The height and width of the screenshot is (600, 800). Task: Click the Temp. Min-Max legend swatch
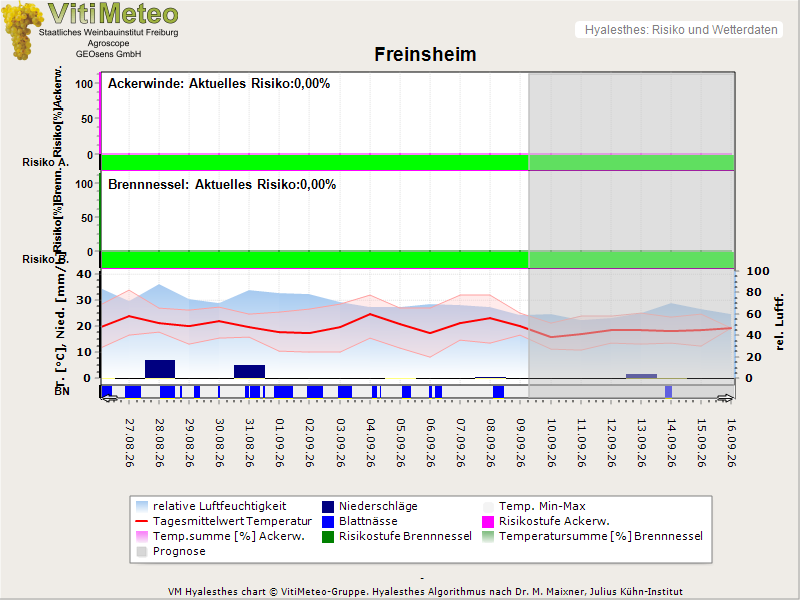click(x=488, y=507)
